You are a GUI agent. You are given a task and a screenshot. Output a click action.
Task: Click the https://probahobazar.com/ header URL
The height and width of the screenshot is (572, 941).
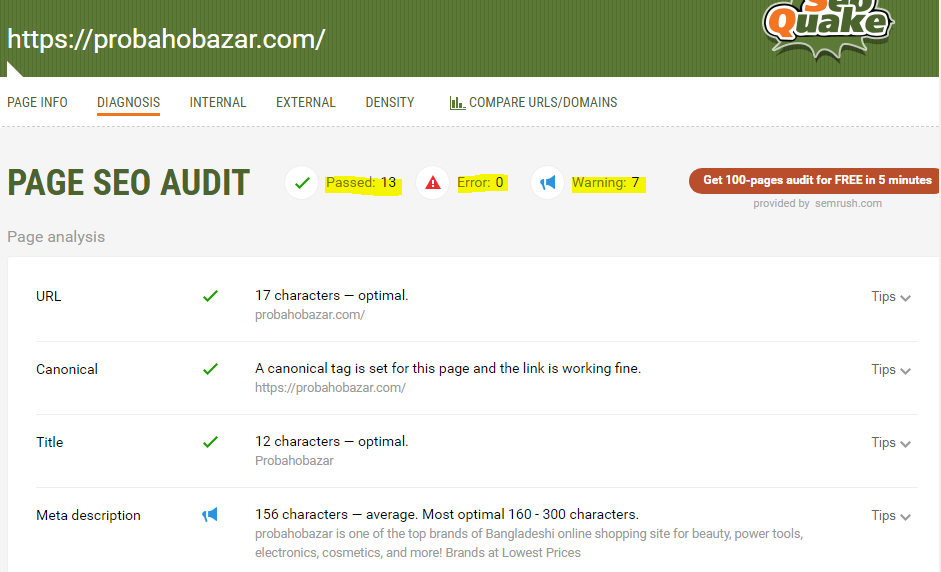[x=166, y=40]
